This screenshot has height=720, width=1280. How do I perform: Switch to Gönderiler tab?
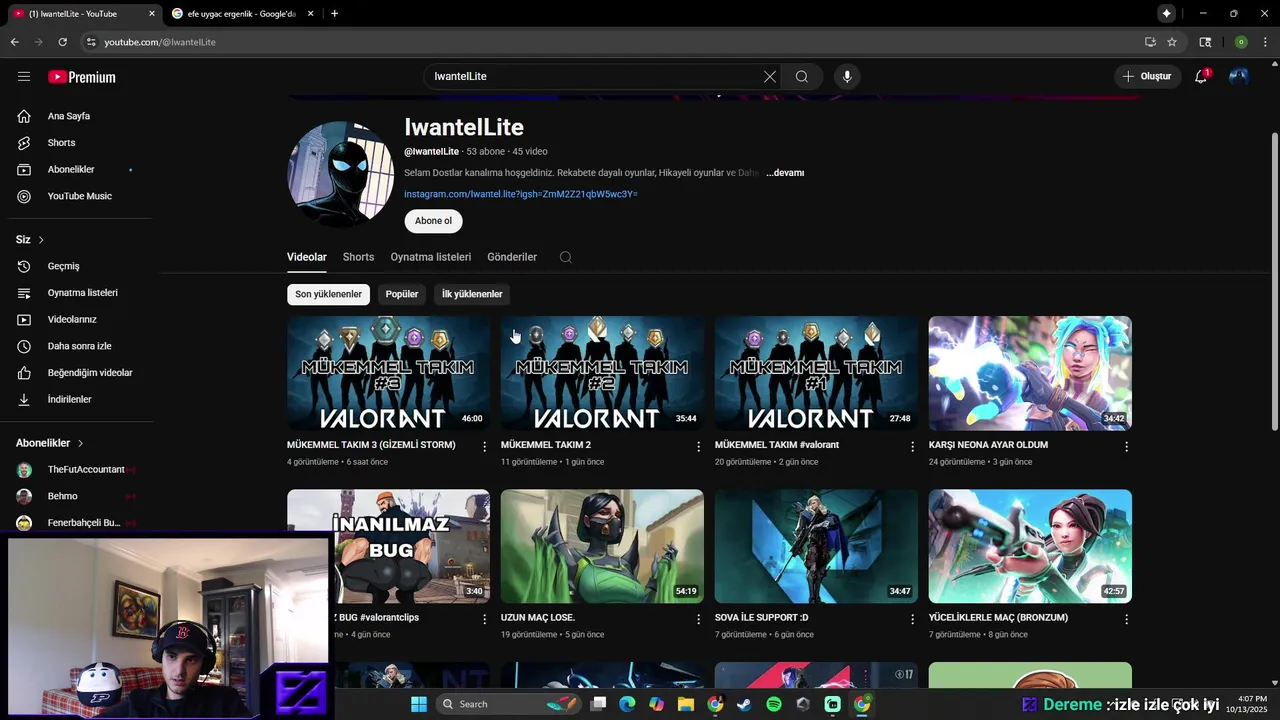point(512,257)
